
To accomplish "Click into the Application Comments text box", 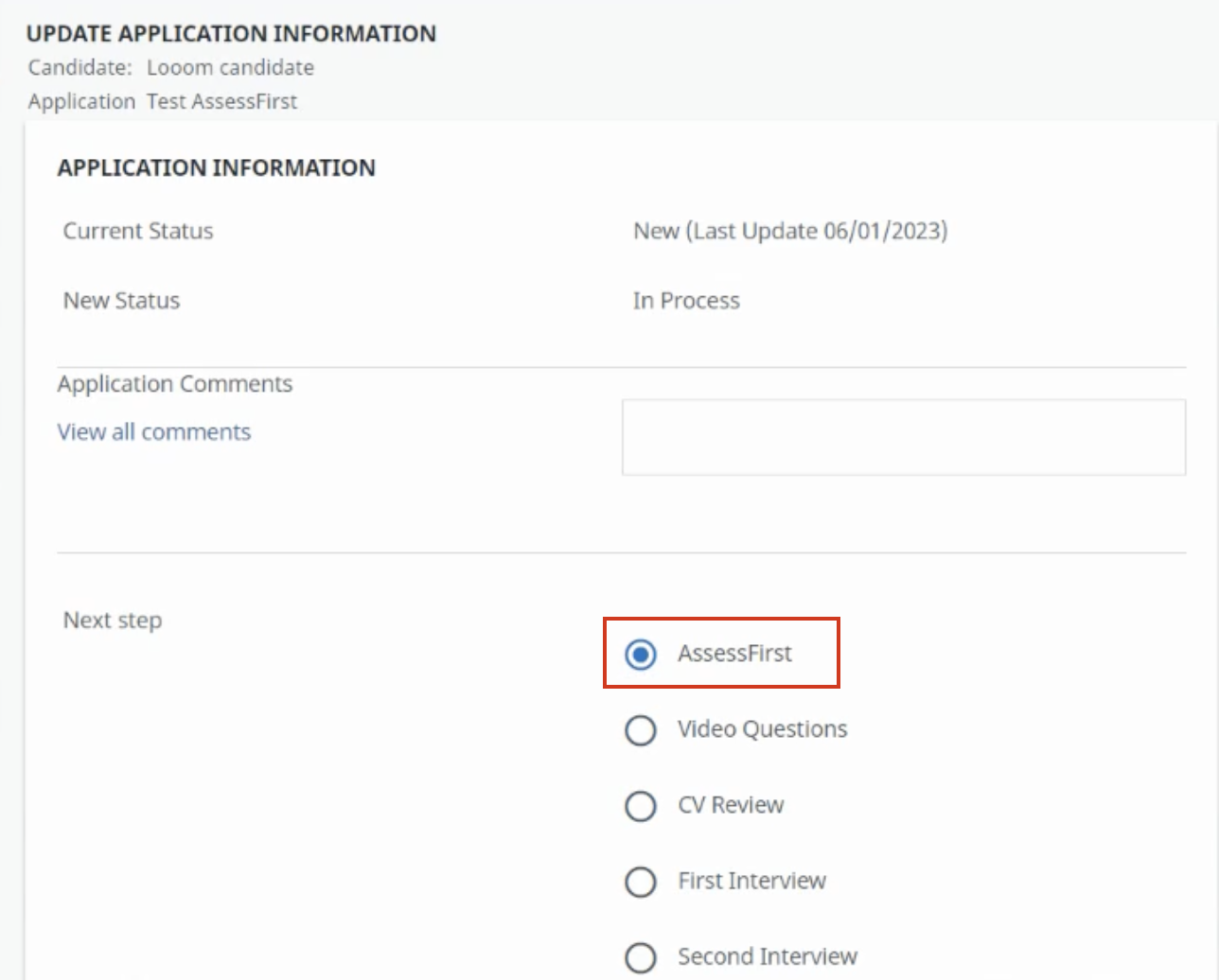I will tap(903, 437).
